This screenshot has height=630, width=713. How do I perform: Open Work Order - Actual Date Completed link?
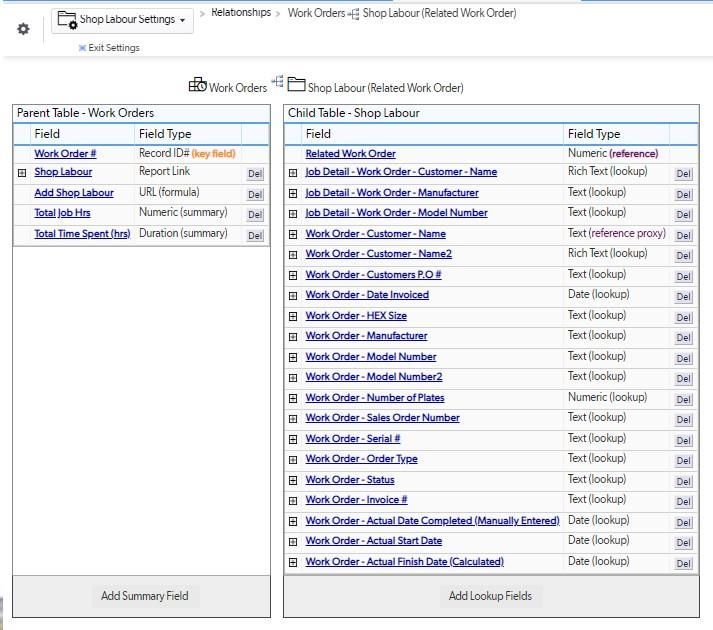tap(432, 520)
